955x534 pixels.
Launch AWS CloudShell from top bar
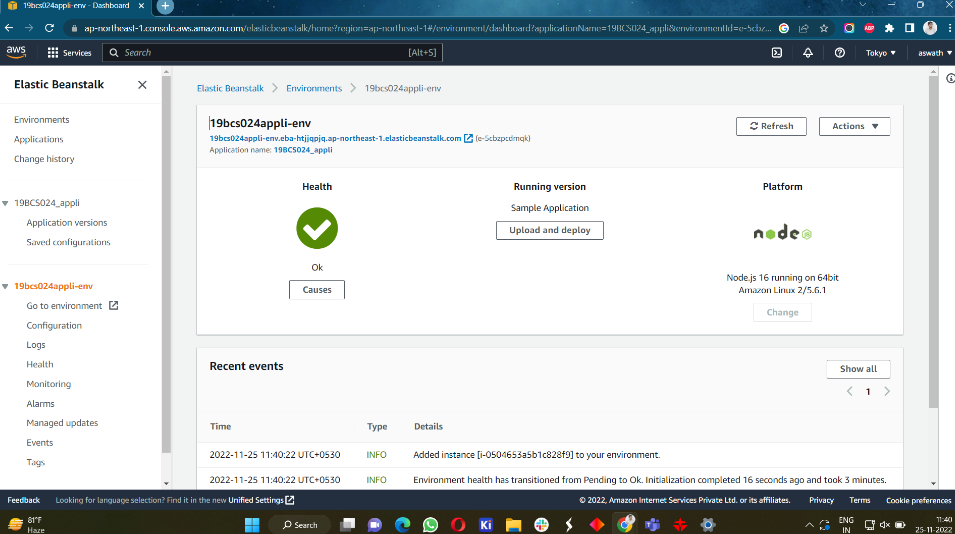coord(777,53)
